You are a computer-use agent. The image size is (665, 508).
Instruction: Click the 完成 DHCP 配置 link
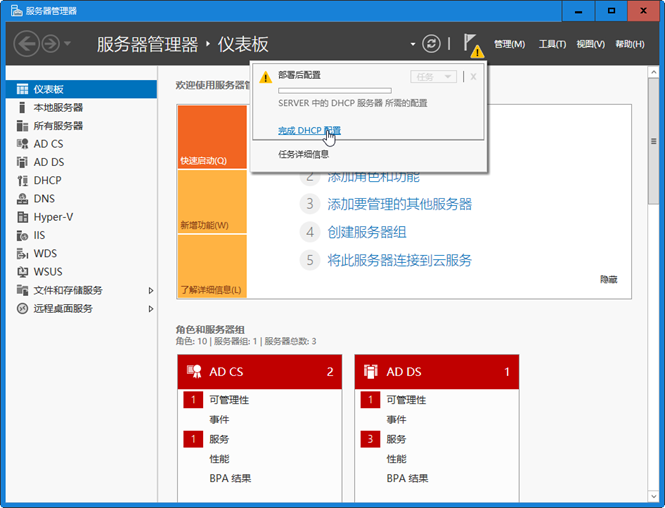click(309, 130)
